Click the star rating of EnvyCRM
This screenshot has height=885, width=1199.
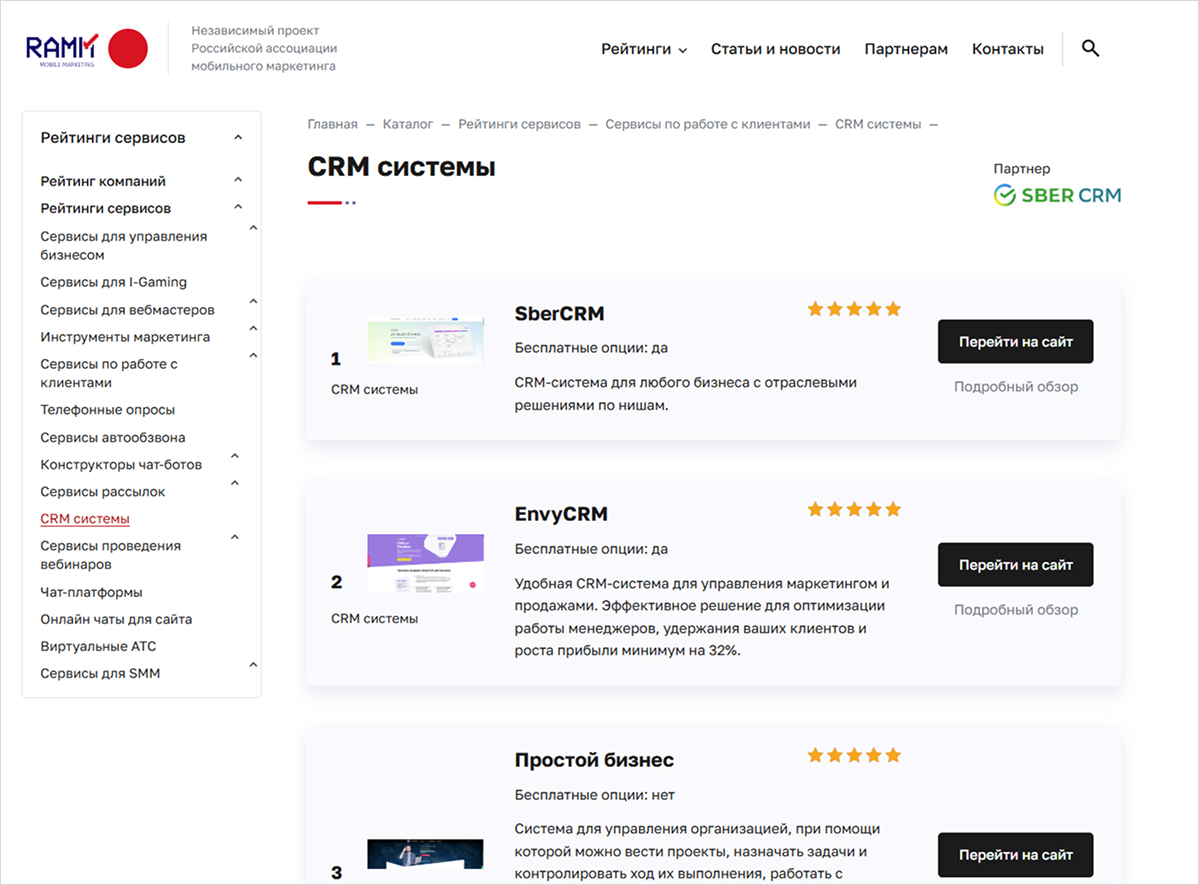tap(854, 509)
